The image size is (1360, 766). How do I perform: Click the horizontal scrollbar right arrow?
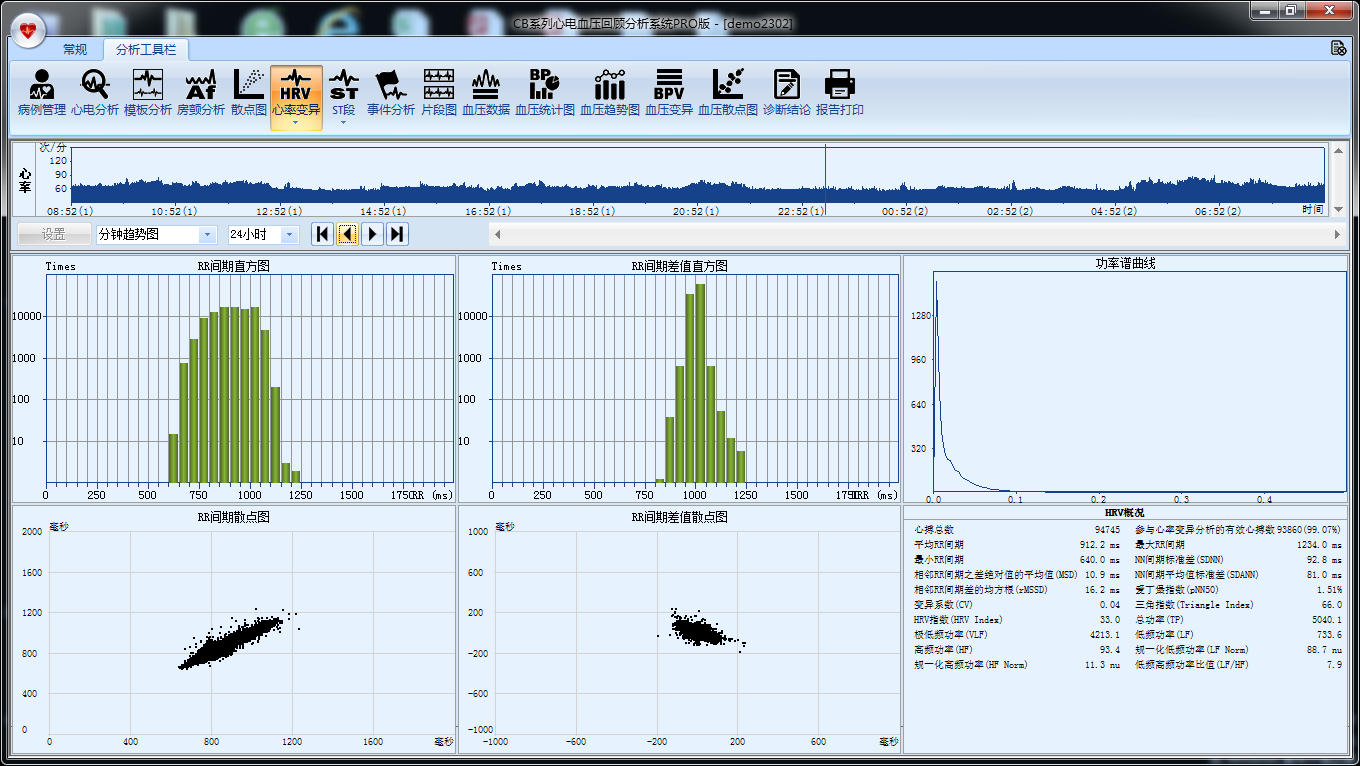1337,235
